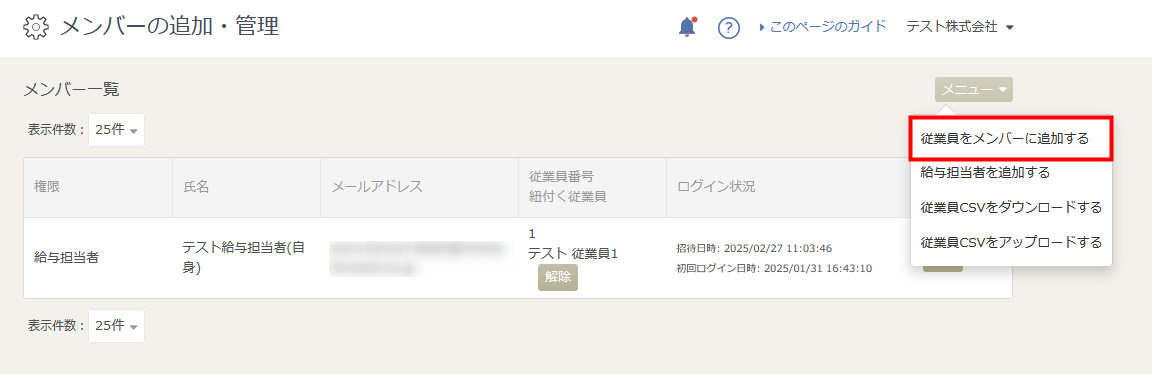1152x374 pixels.
Task: Click the メールアドレス column header
Action: (378, 187)
